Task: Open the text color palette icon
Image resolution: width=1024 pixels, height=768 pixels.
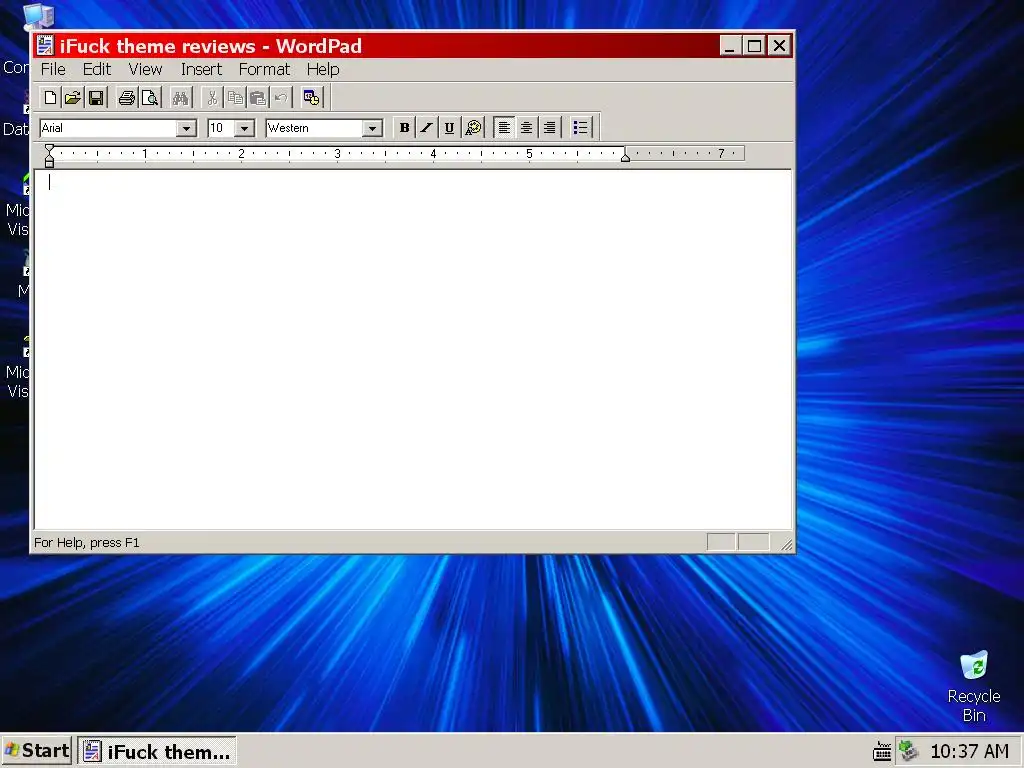Action: (473, 127)
